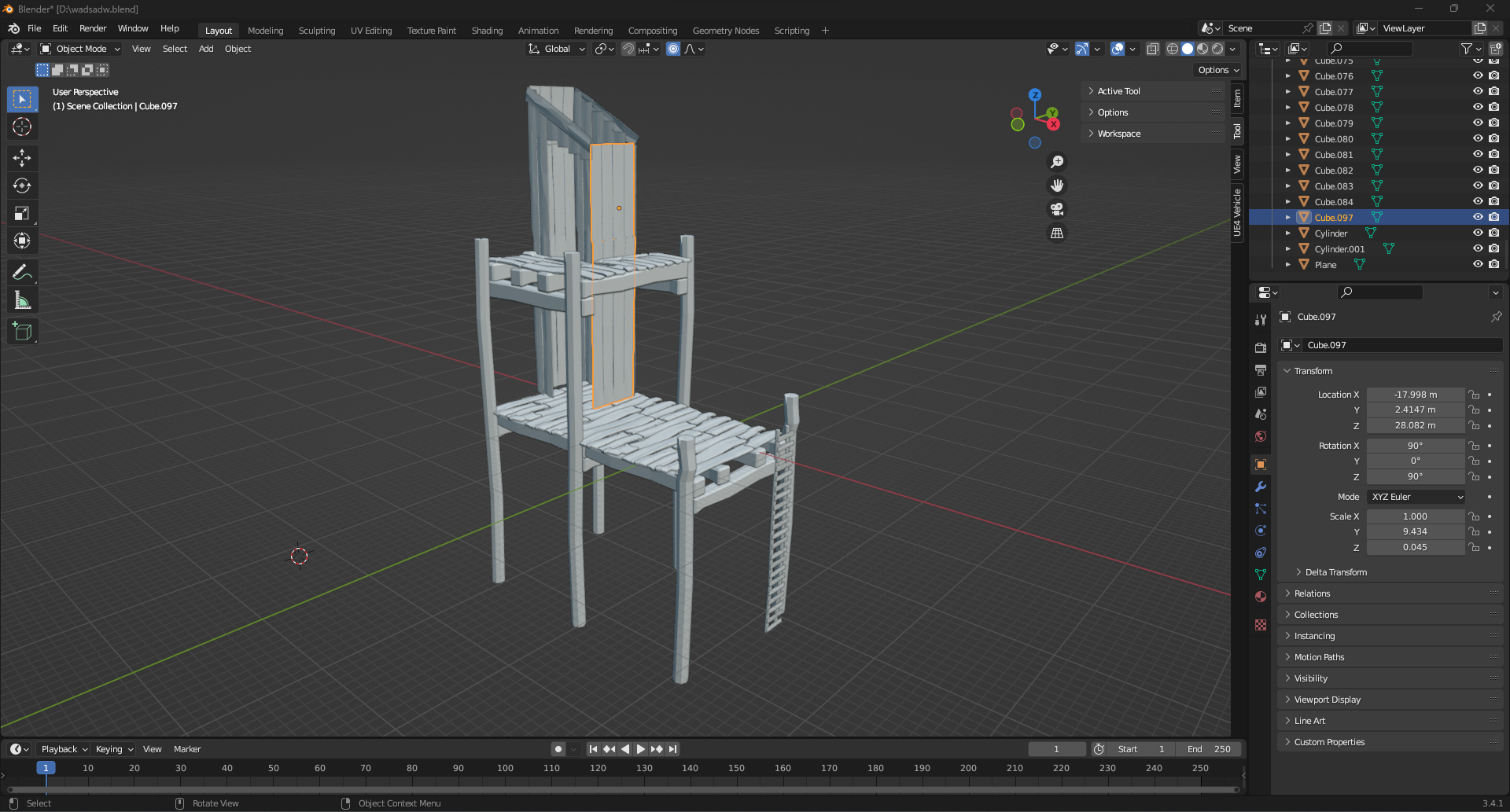Toggle visibility of Plane object
1510x812 pixels.
(x=1477, y=265)
